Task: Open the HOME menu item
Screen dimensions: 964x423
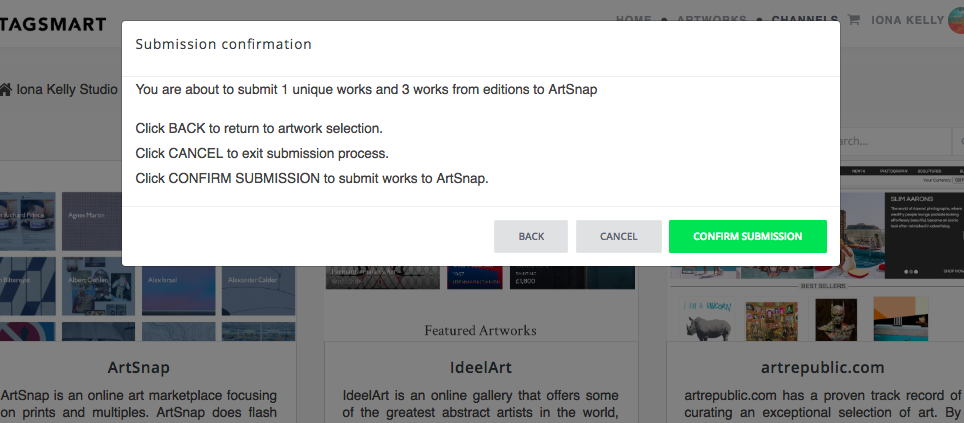Action: coord(633,19)
